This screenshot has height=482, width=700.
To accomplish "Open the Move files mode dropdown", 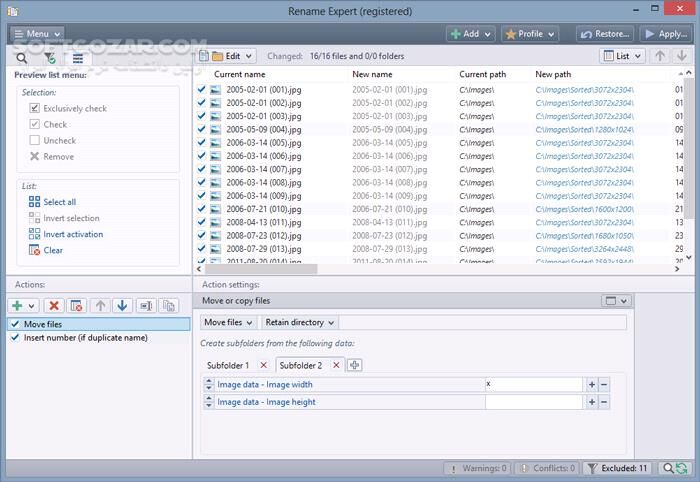I will click(x=228, y=322).
